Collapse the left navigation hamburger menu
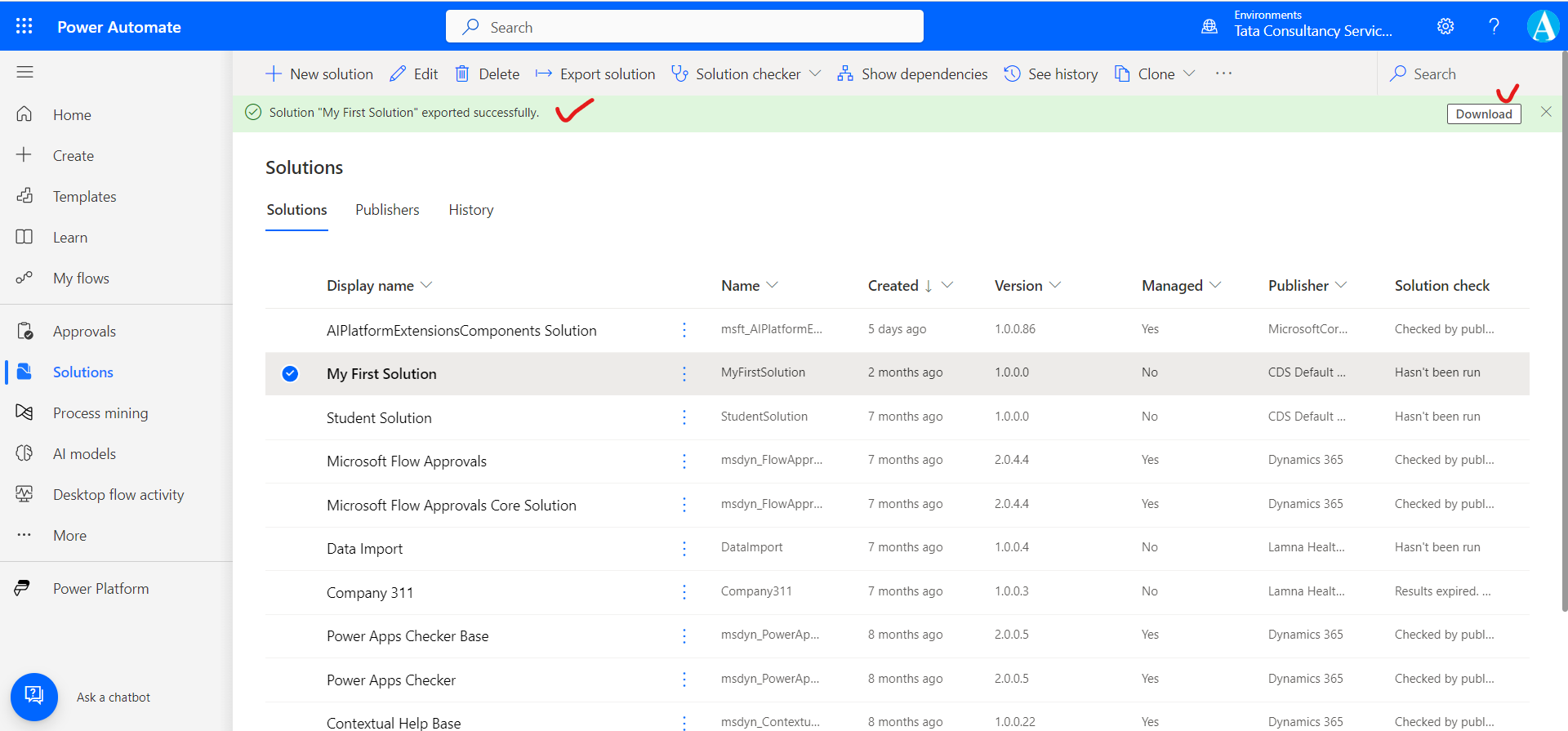The width and height of the screenshot is (1568, 731). pos(24,72)
